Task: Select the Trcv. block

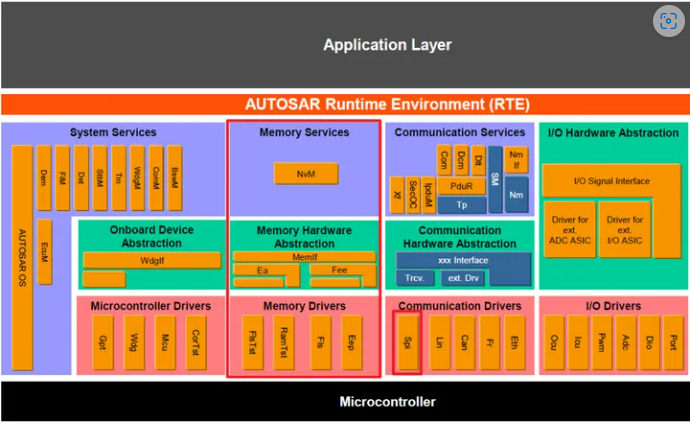Action: click(415, 278)
